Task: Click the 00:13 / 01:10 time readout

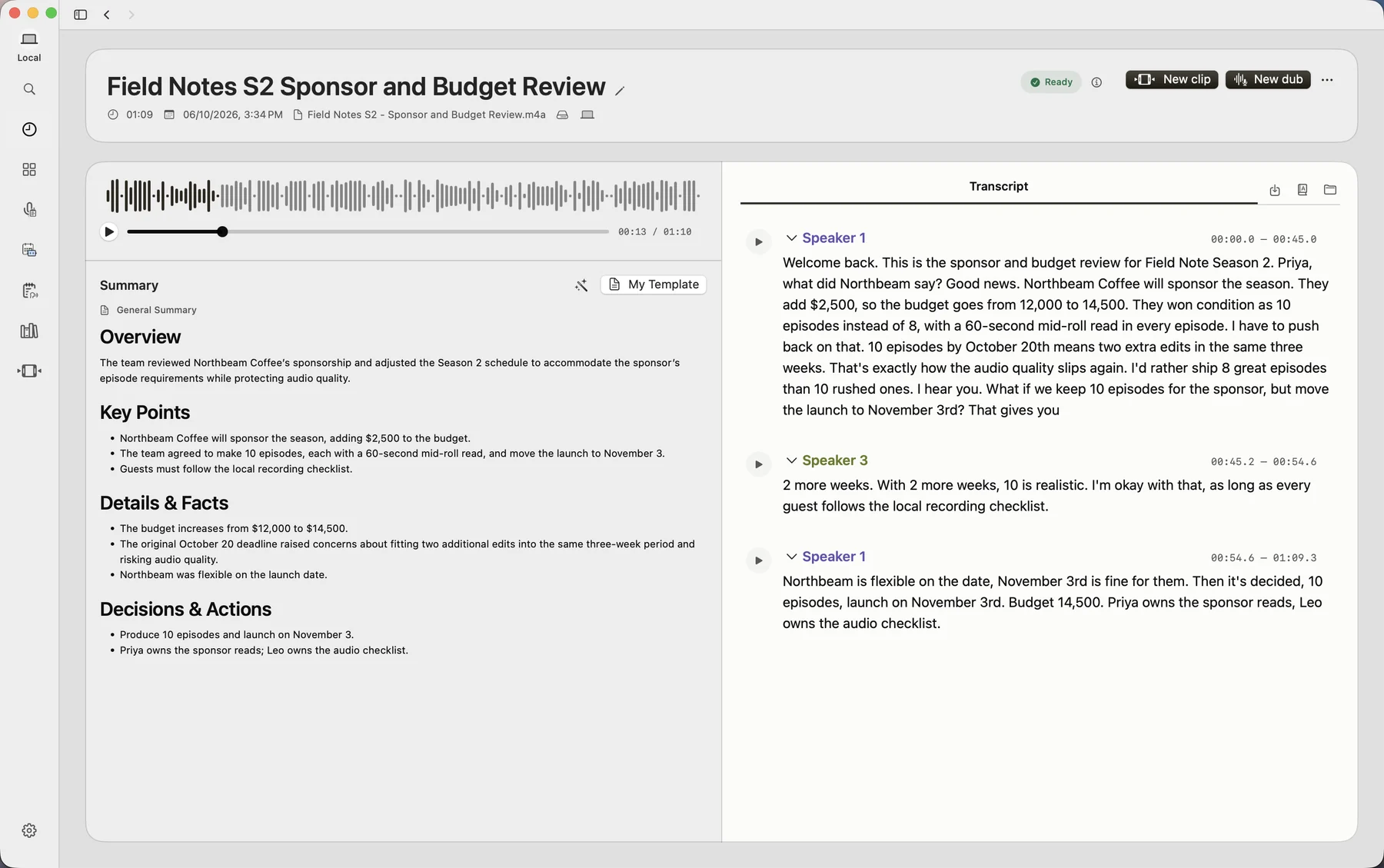Action: 654,231
